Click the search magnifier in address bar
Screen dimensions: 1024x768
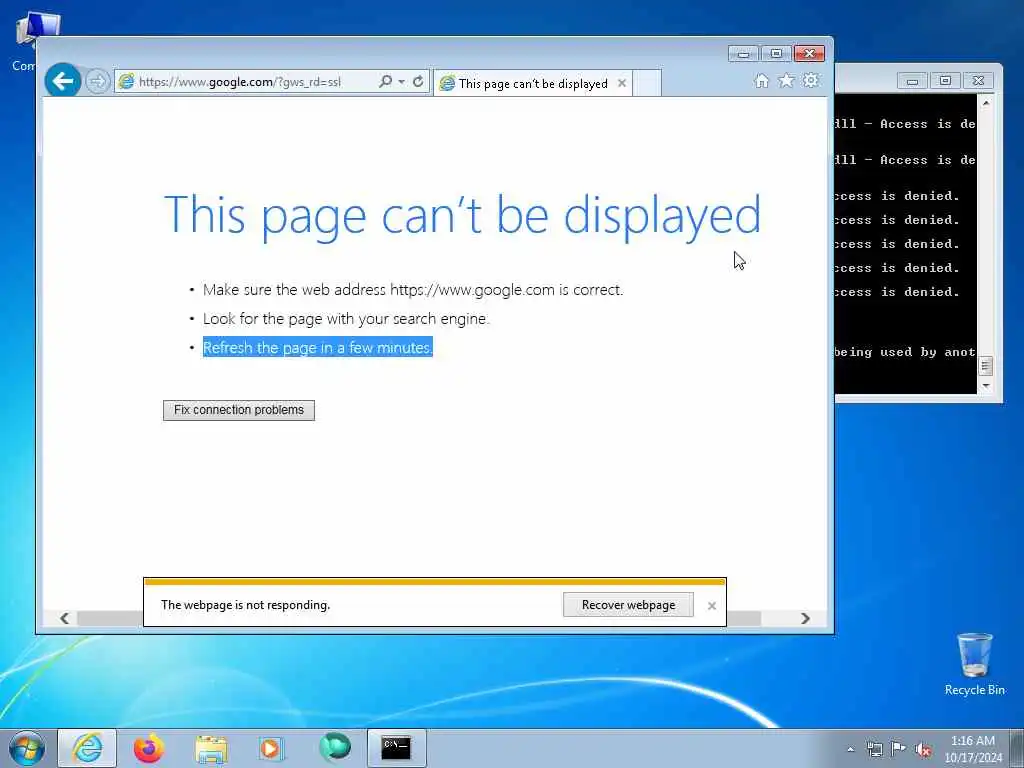(385, 81)
